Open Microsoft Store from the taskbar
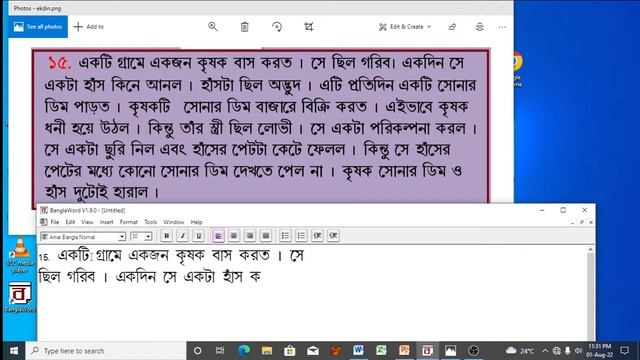The height and width of the screenshot is (360, 640). click(x=290, y=351)
